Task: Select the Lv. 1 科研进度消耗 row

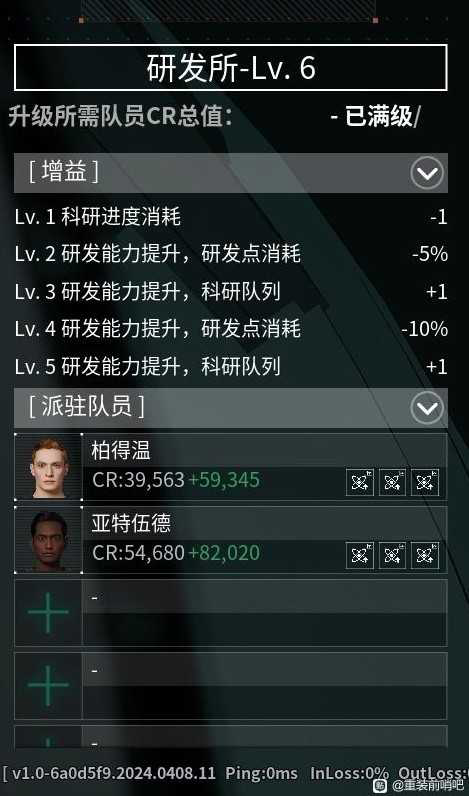Action: tap(231, 218)
